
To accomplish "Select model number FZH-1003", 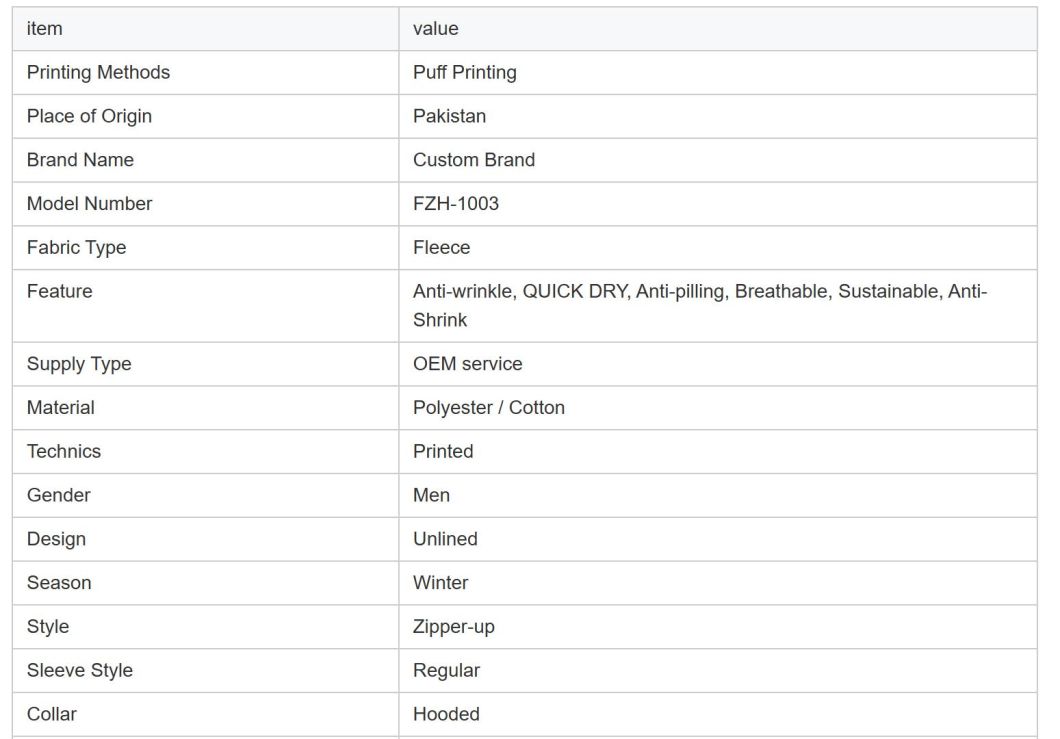I will coord(456,204).
